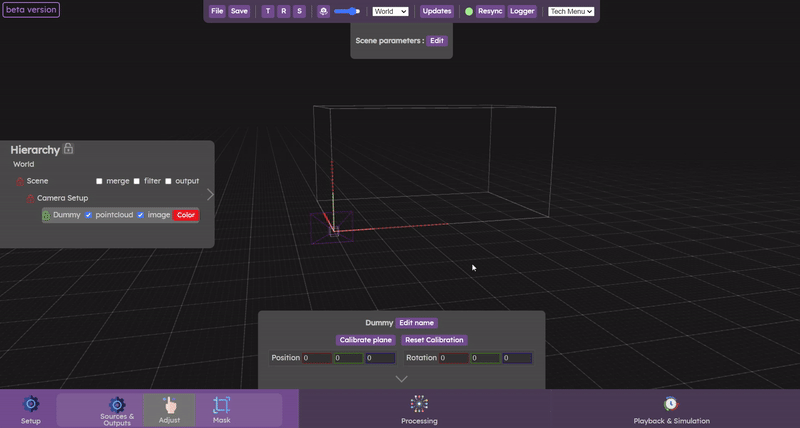Click the green lock beside Dummy
This screenshot has height=428, width=800.
tap(46, 215)
